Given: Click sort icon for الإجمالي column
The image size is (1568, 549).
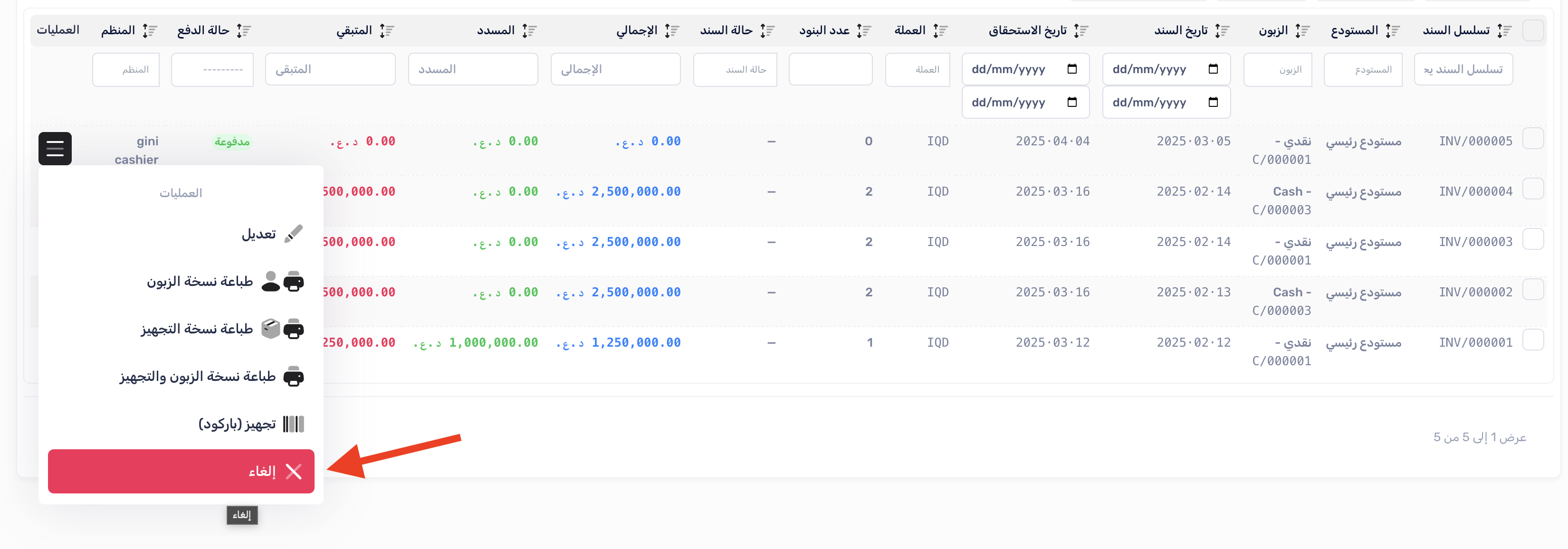Looking at the screenshot, I should tap(671, 30).
